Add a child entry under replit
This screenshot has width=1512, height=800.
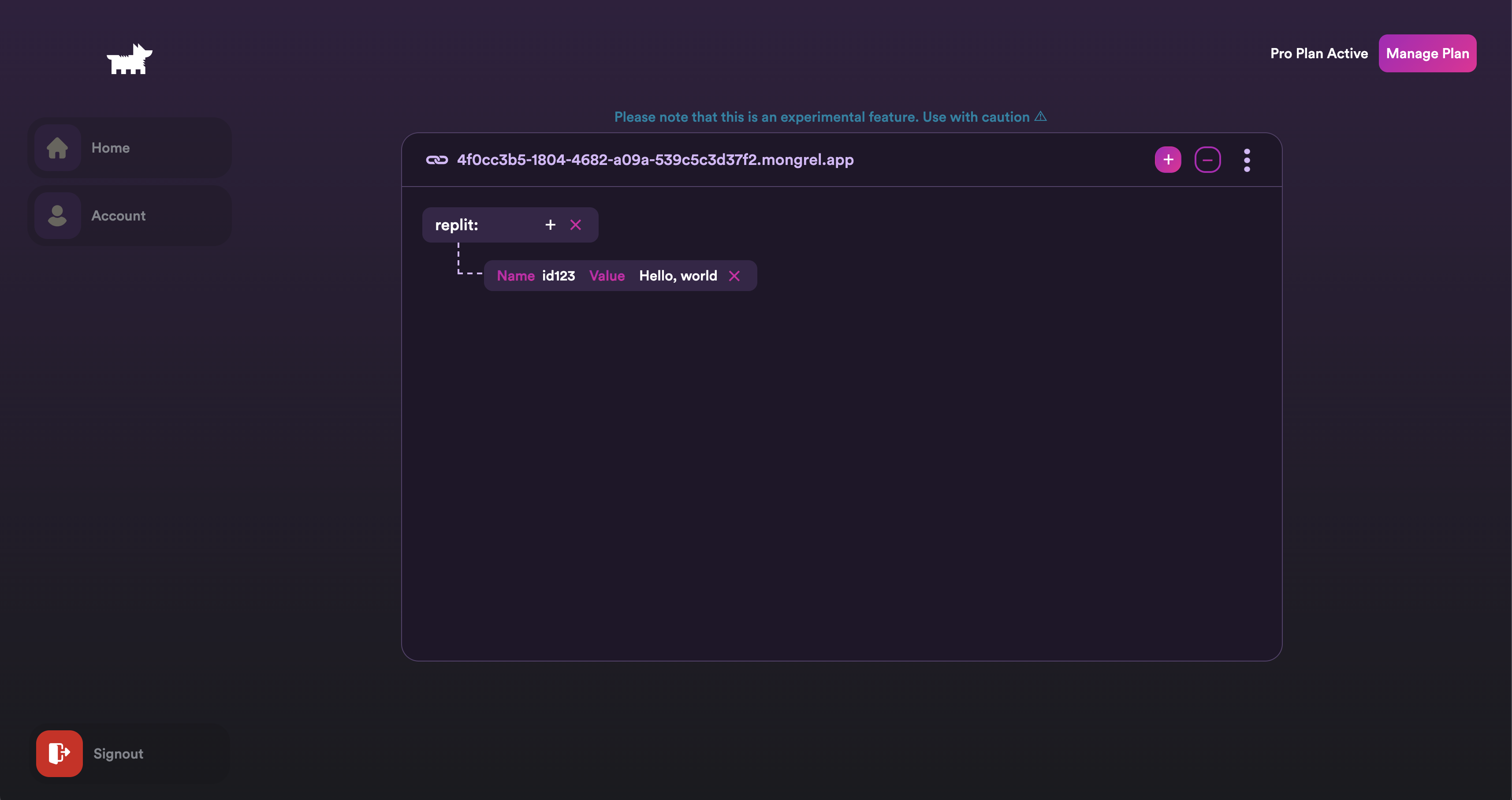550,225
